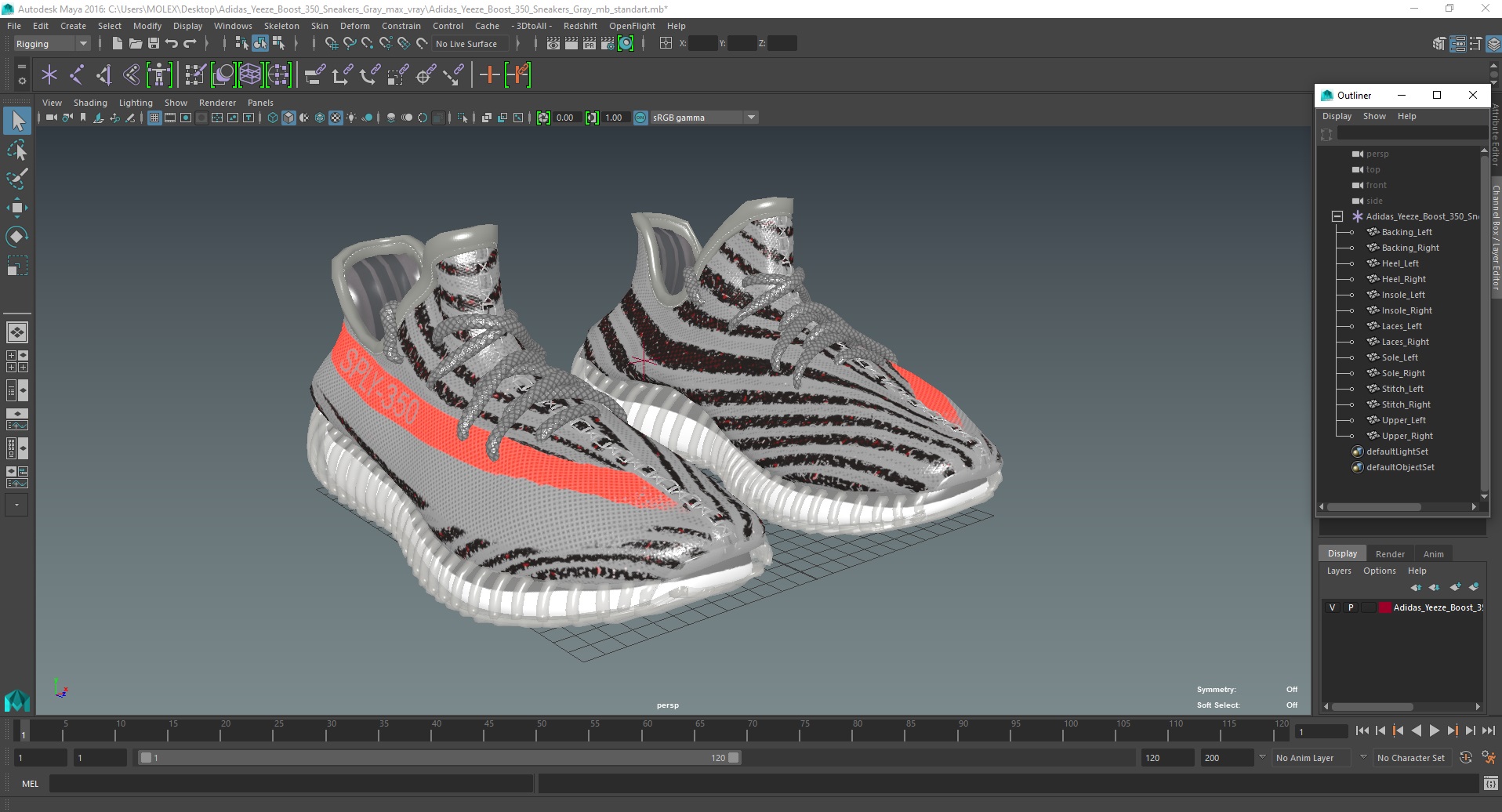Viewport: 1502px width, 812px height.
Task: Click create new layer icon in Layer Editor
Action: [1456, 587]
